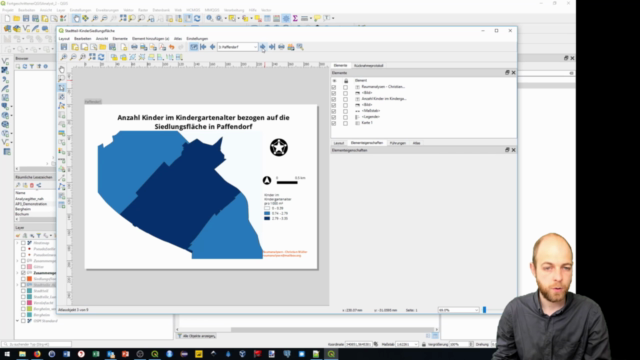Screen dimensions: 640x360
Task: Save the layout project in toolbar
Action: (64, 47)
